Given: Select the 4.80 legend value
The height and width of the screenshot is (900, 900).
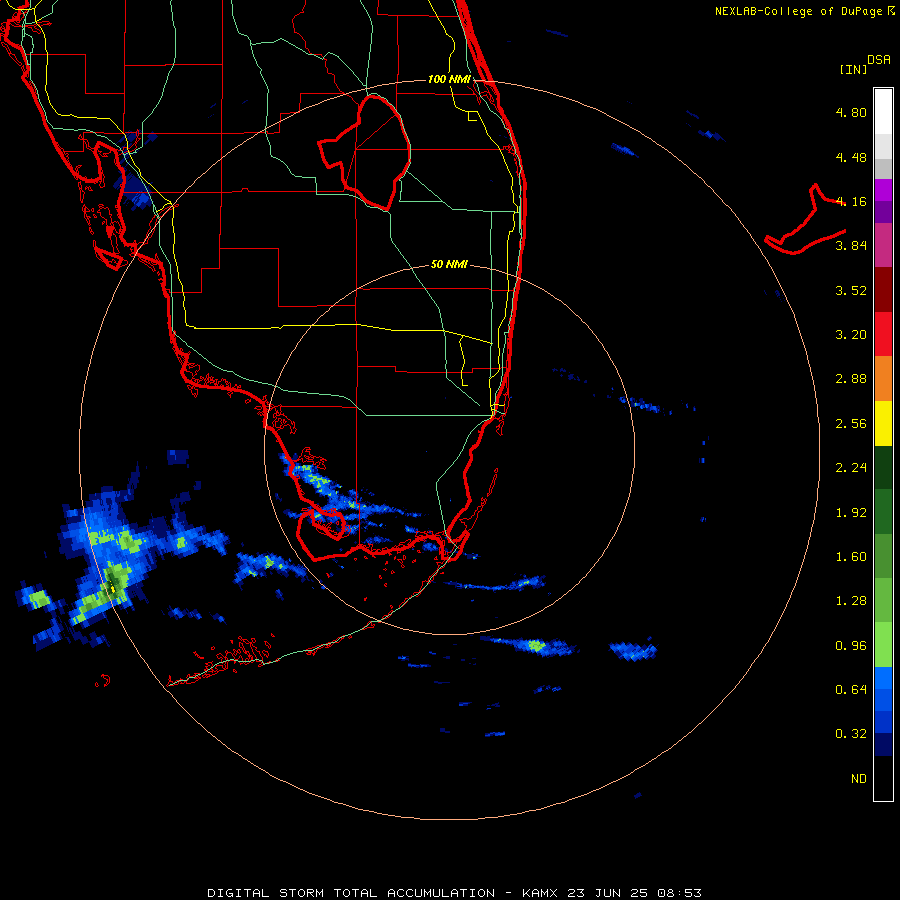Looking at the screenshot, I should click(x=851, y=112).
